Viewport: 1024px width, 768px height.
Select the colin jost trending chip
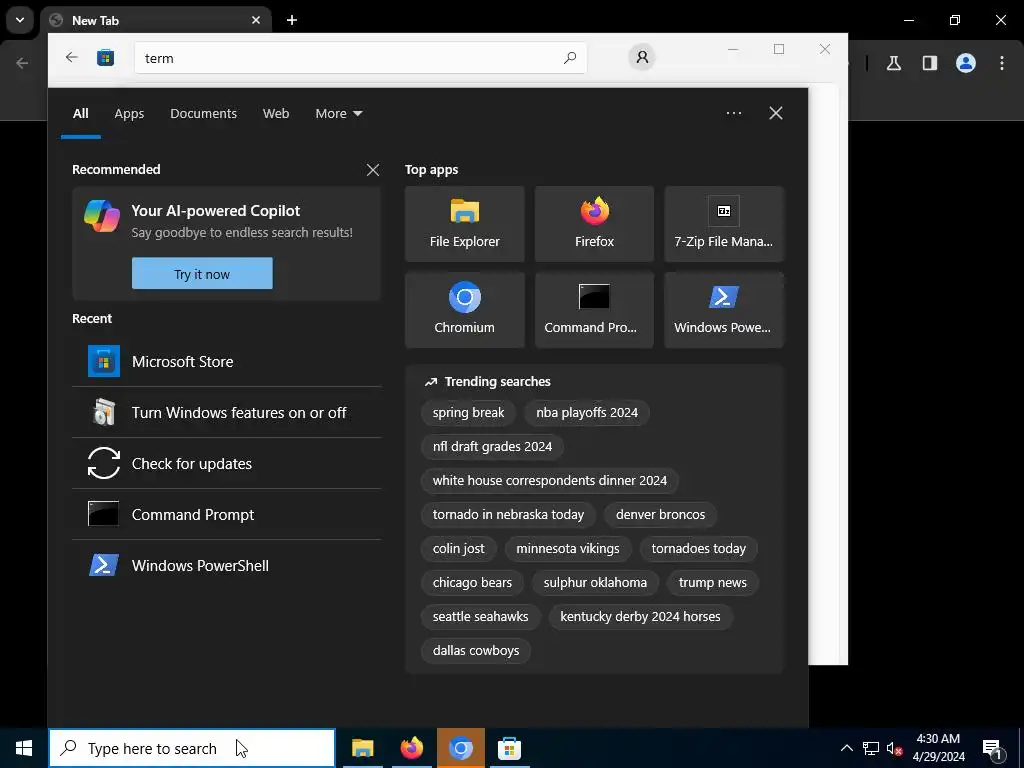[x=458, y=548]
